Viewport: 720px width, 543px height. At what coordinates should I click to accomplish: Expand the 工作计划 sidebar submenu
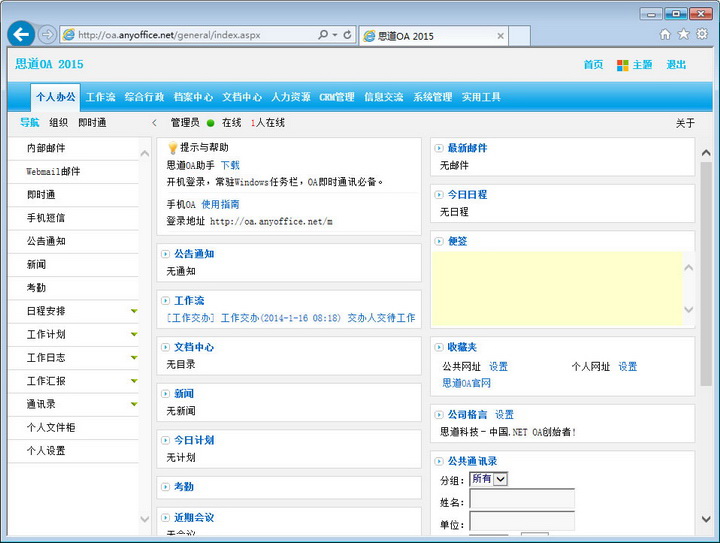click(134, 334)
